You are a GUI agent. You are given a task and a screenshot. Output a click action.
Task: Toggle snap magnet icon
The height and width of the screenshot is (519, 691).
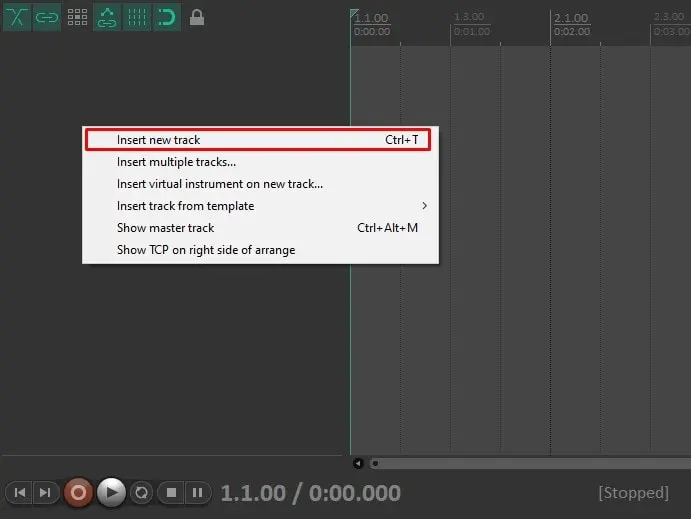pyautogui.click(x=167, y=18)
